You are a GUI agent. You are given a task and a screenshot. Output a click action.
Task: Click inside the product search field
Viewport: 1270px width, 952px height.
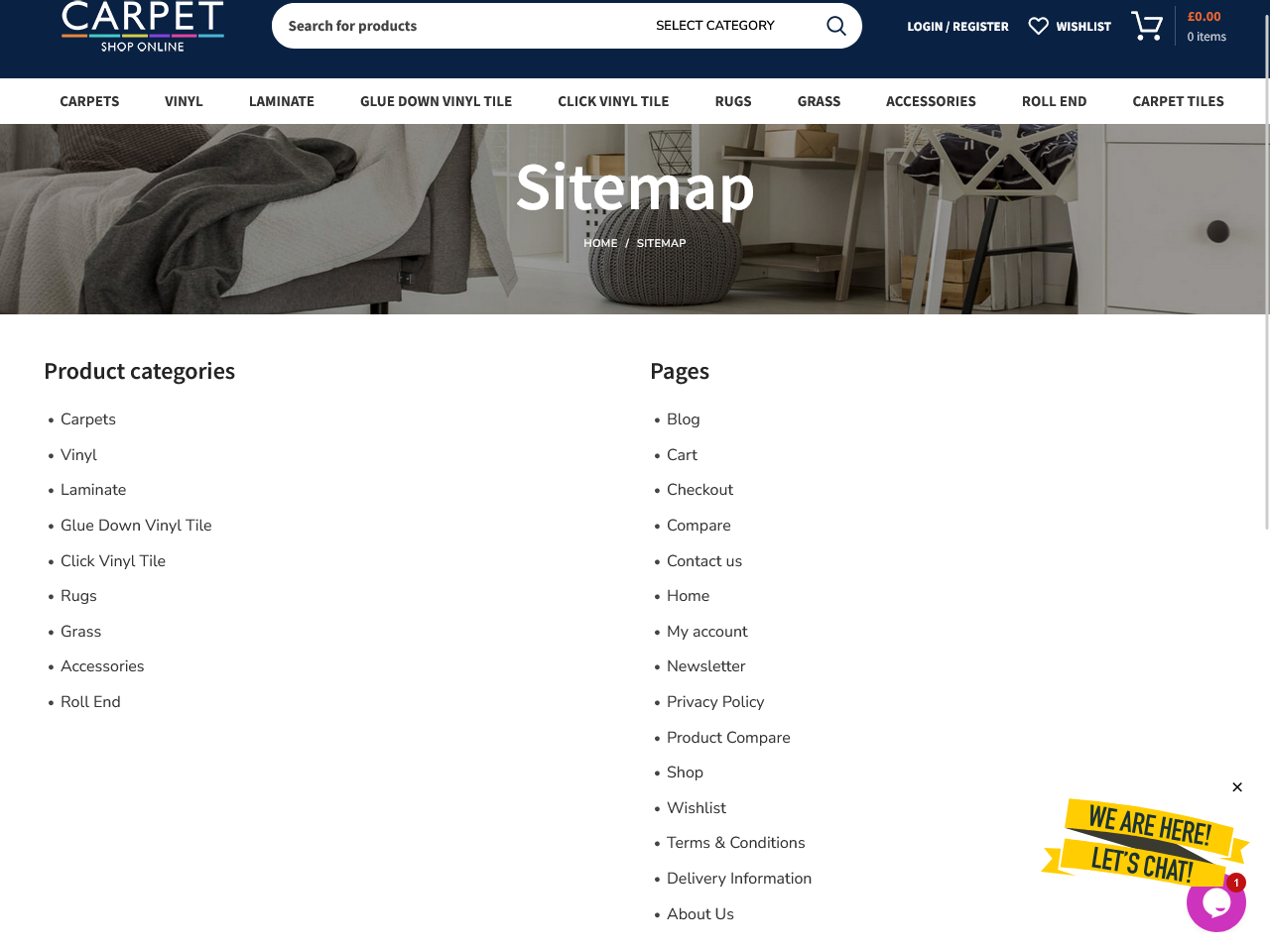(456, 26)
